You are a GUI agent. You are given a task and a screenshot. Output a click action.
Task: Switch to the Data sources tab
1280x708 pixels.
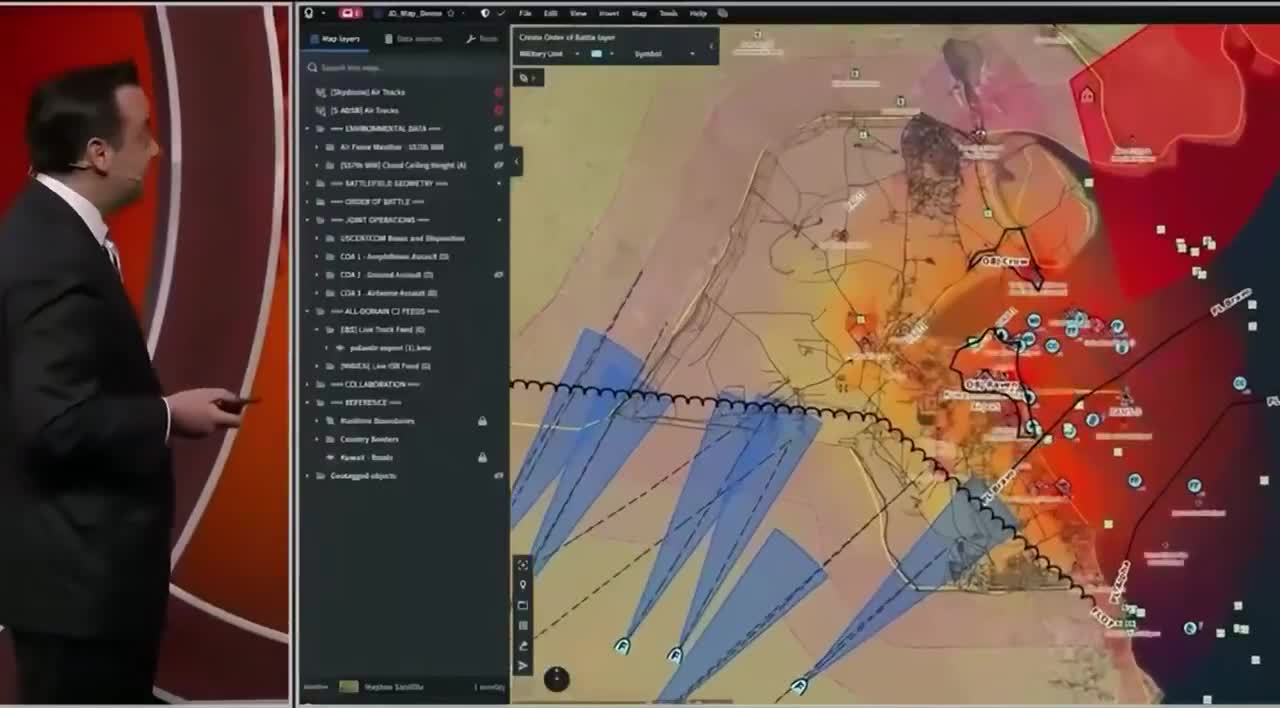[x=413, y=39]
